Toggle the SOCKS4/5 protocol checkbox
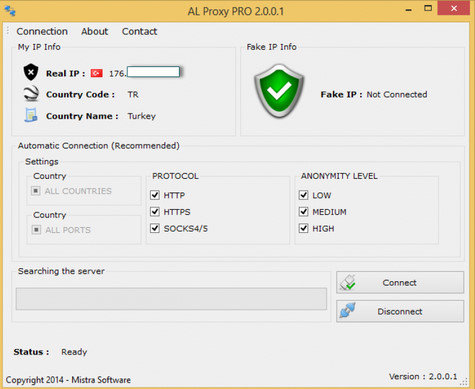Viewport: 475px width, 389px height. 155,228
